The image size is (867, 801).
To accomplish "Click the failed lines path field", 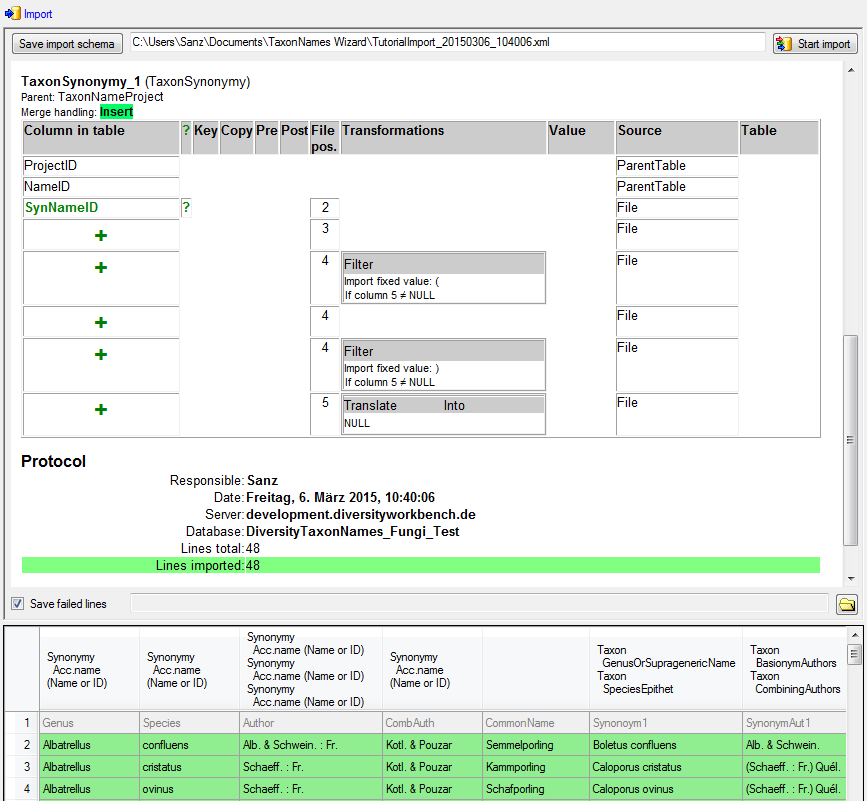I will point(479,604).
